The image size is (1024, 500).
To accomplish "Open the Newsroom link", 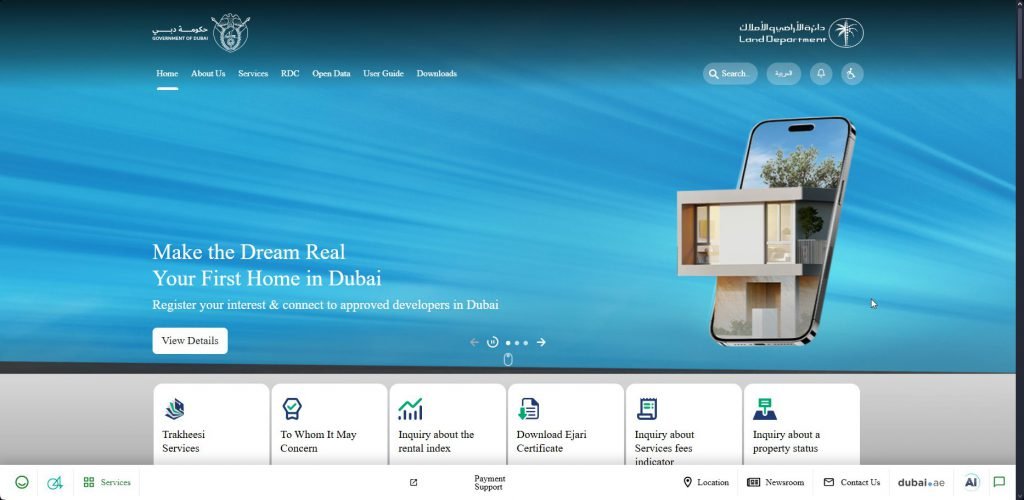I will point(775,482).
